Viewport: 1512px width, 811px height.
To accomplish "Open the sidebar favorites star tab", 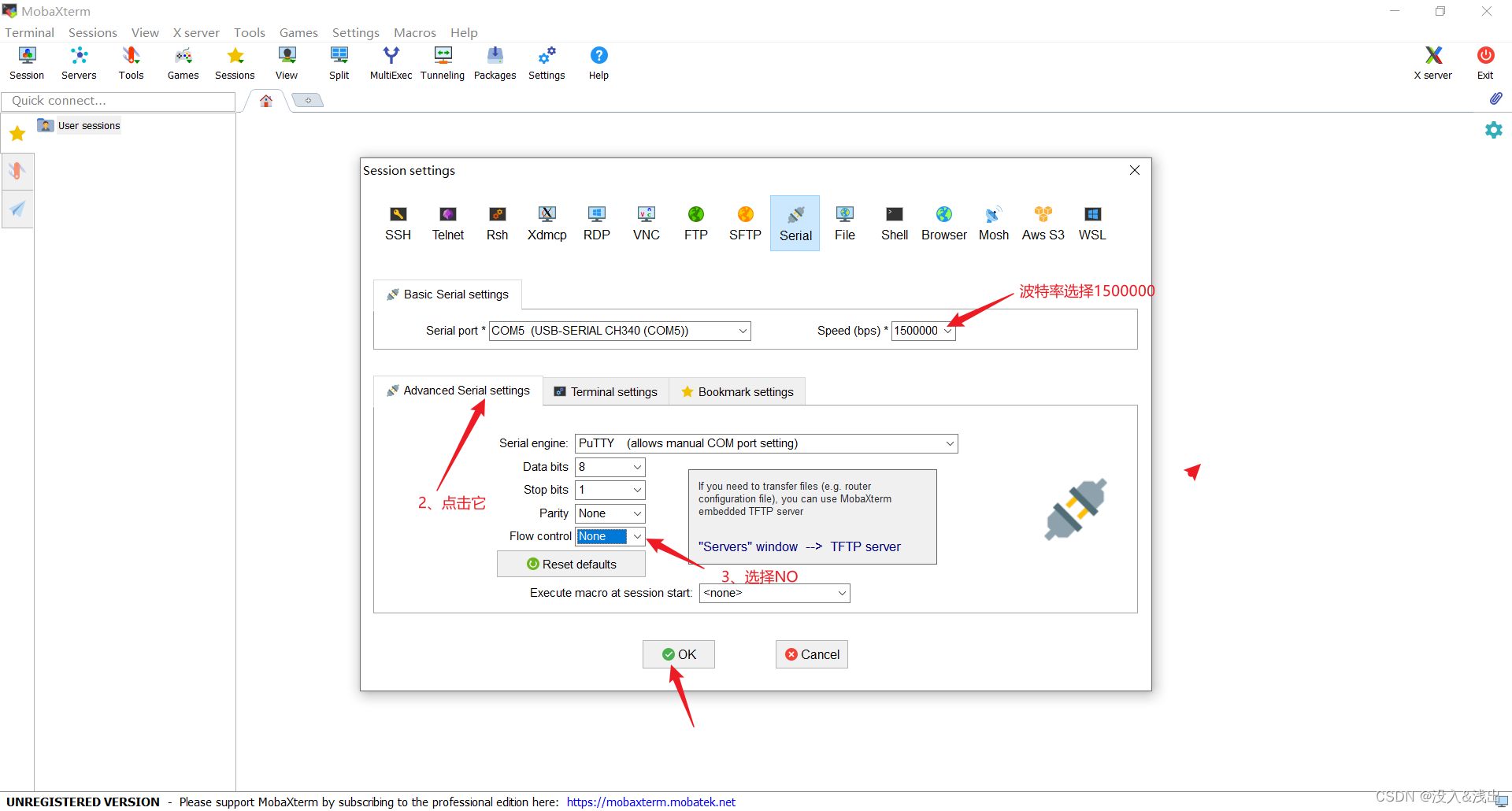I will click(17, 133).
